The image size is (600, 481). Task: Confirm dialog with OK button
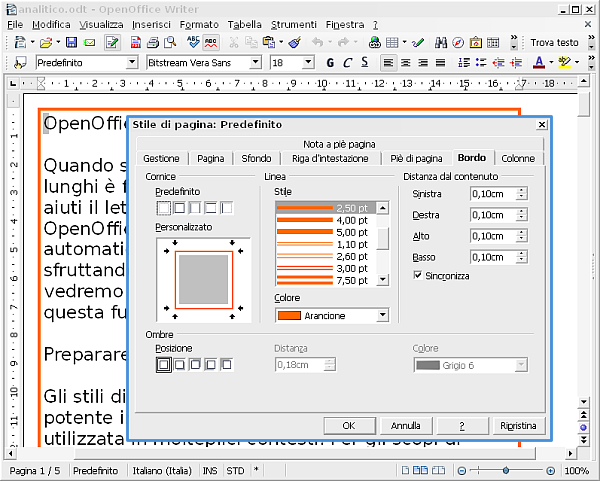[x=349, y=426]
